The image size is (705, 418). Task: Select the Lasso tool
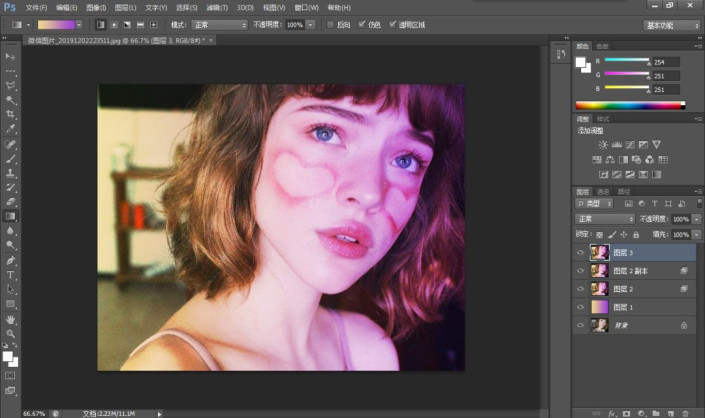(10, 85)
